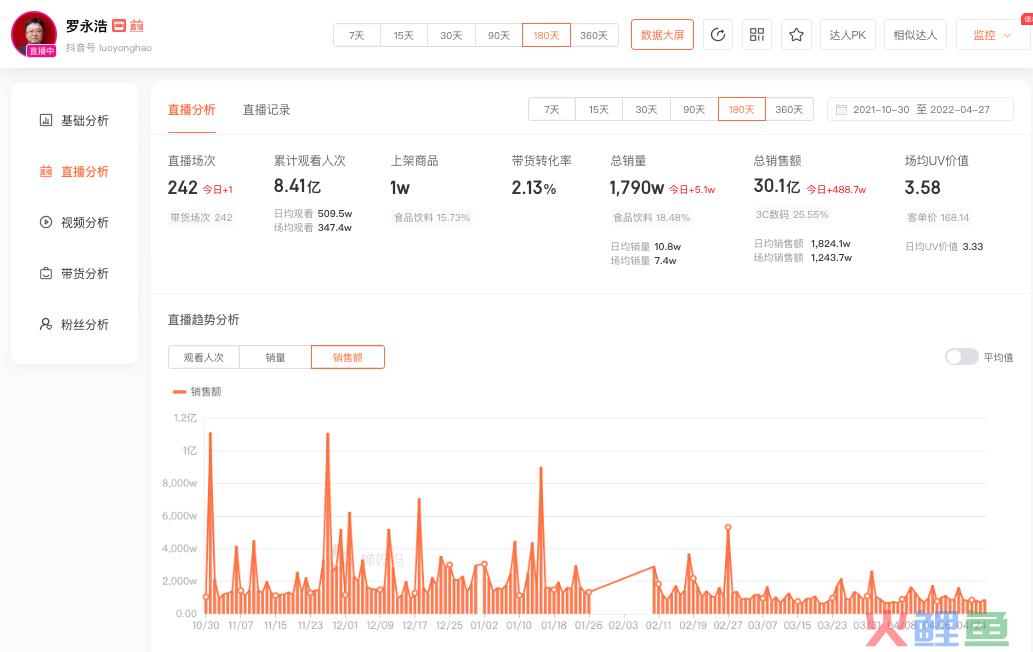Open 视频分析 in the sidebar

click(x=85, y=222)
